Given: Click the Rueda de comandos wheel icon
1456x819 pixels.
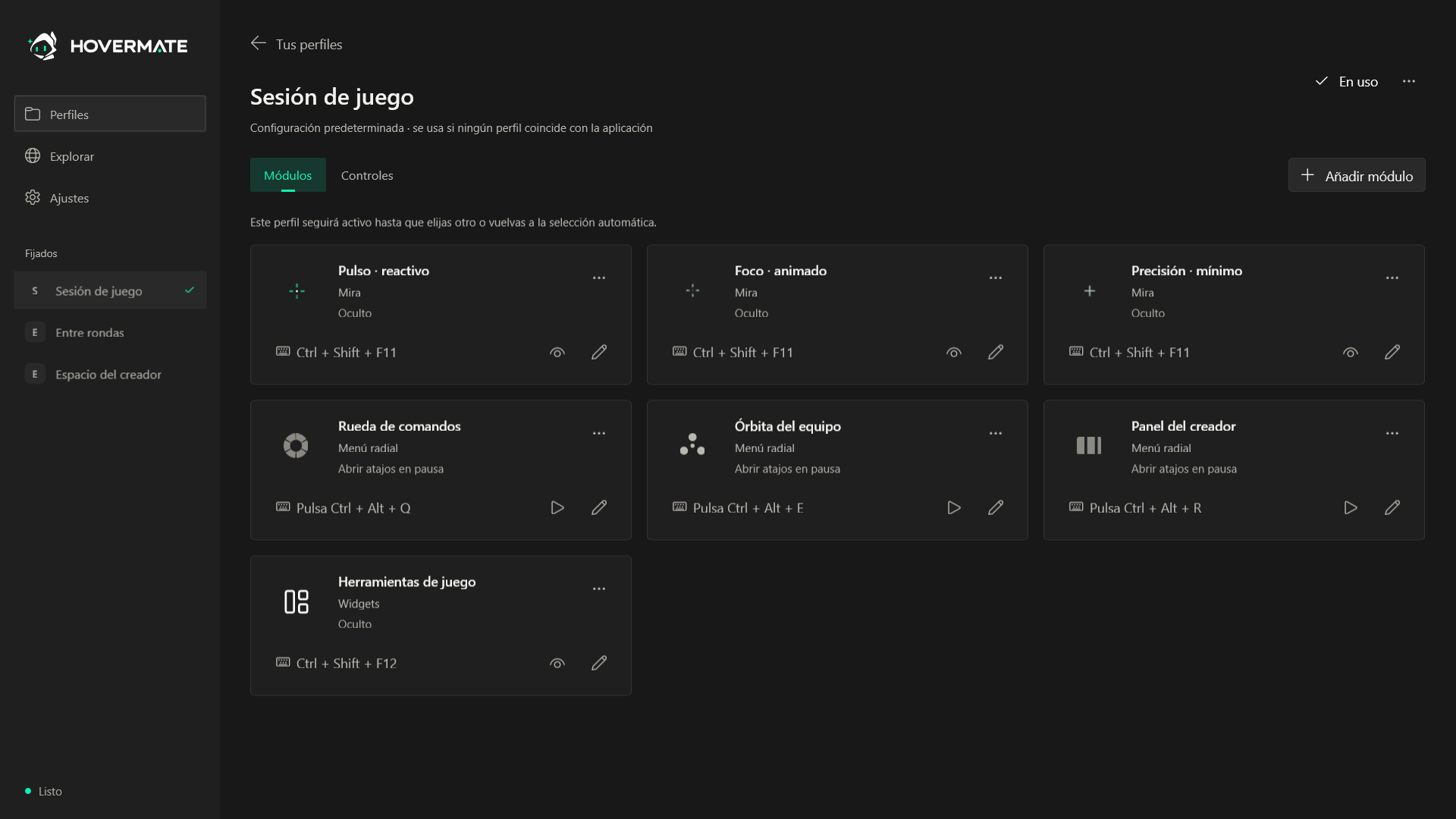Looking at the screenshot, I should 296,446.
